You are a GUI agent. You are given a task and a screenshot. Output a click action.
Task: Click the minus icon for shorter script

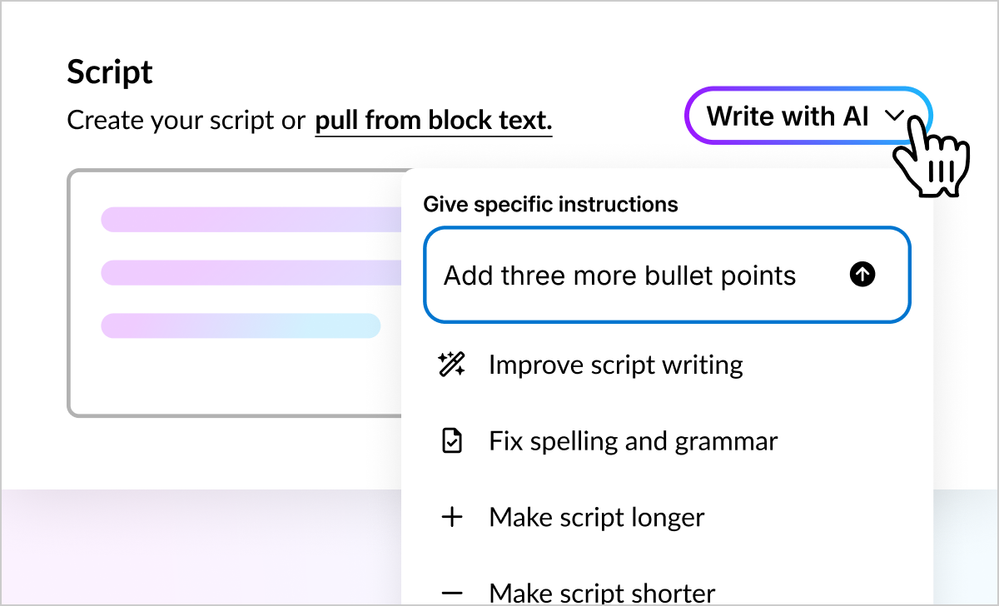coord(452,592)
